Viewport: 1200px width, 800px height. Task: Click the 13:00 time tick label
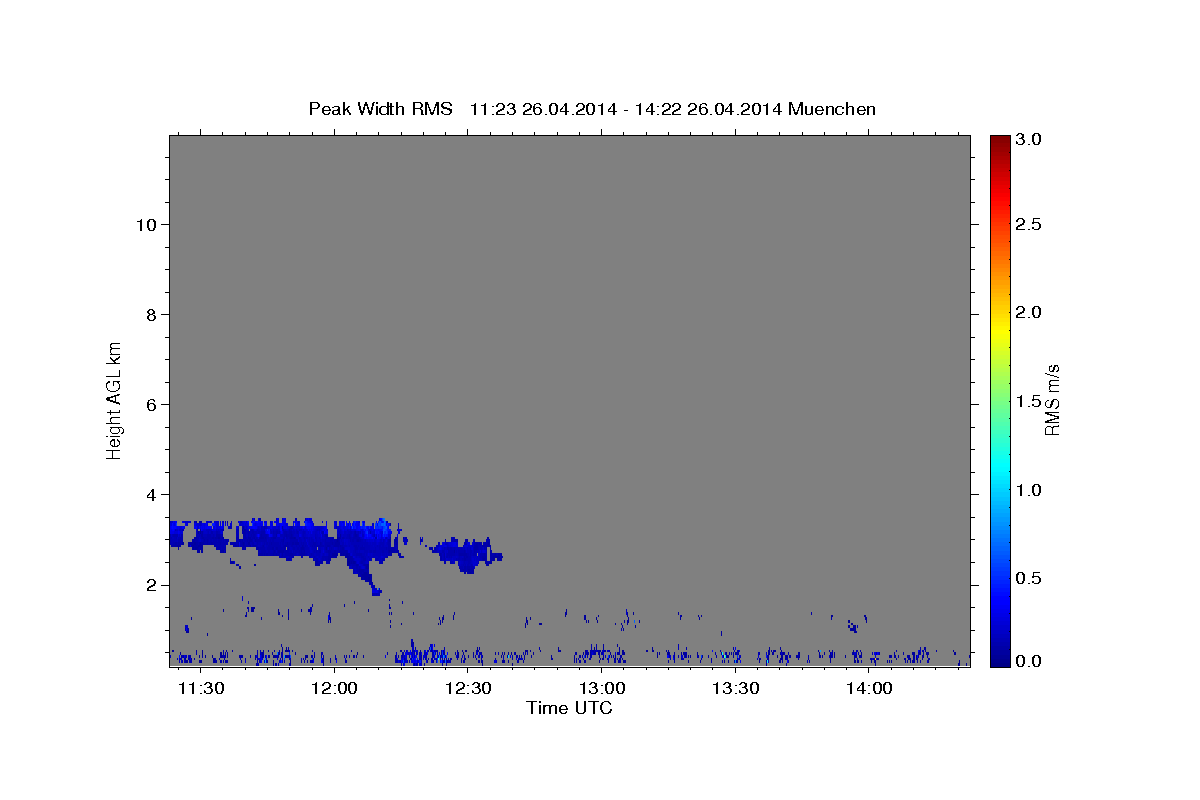point(601,689)
